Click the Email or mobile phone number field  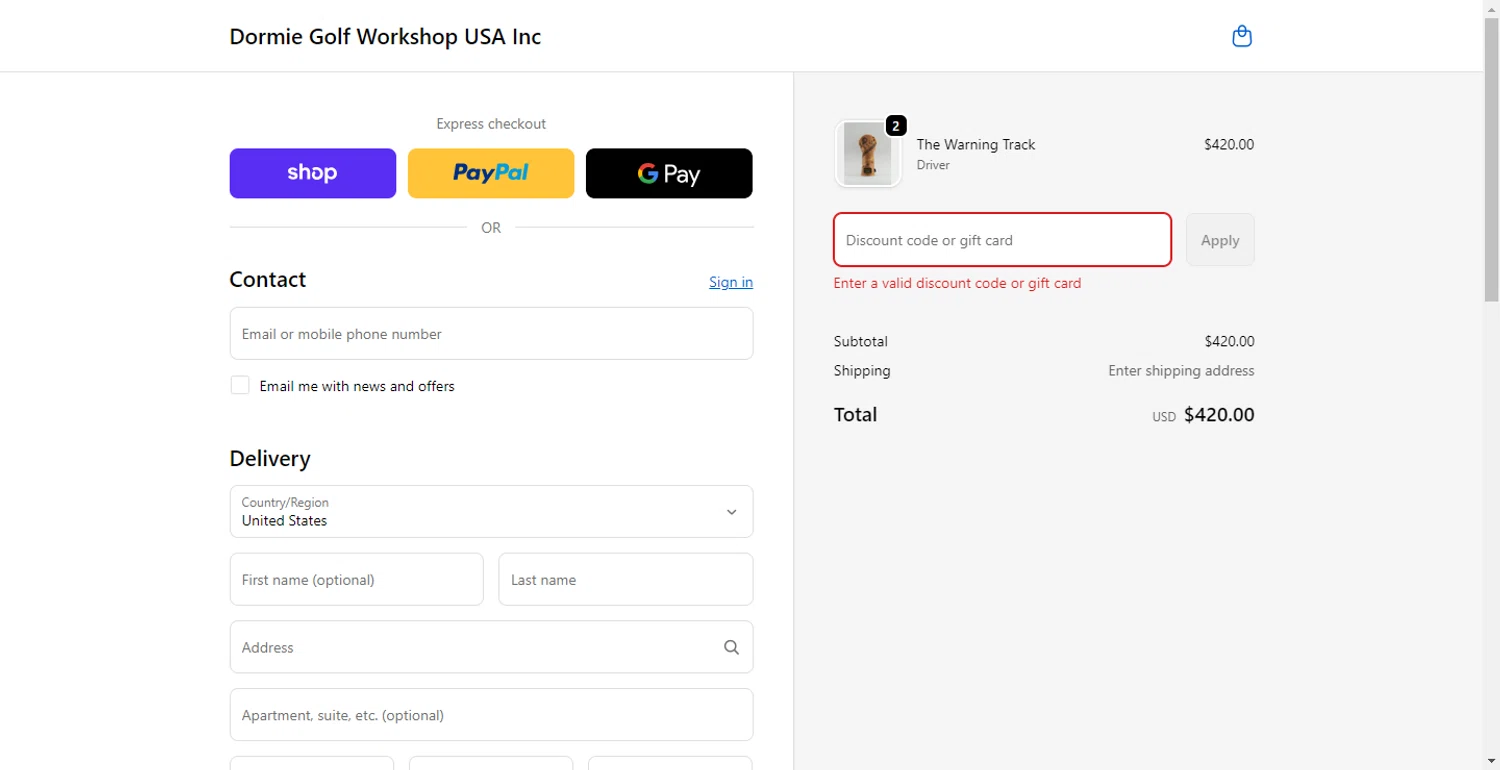491,333
